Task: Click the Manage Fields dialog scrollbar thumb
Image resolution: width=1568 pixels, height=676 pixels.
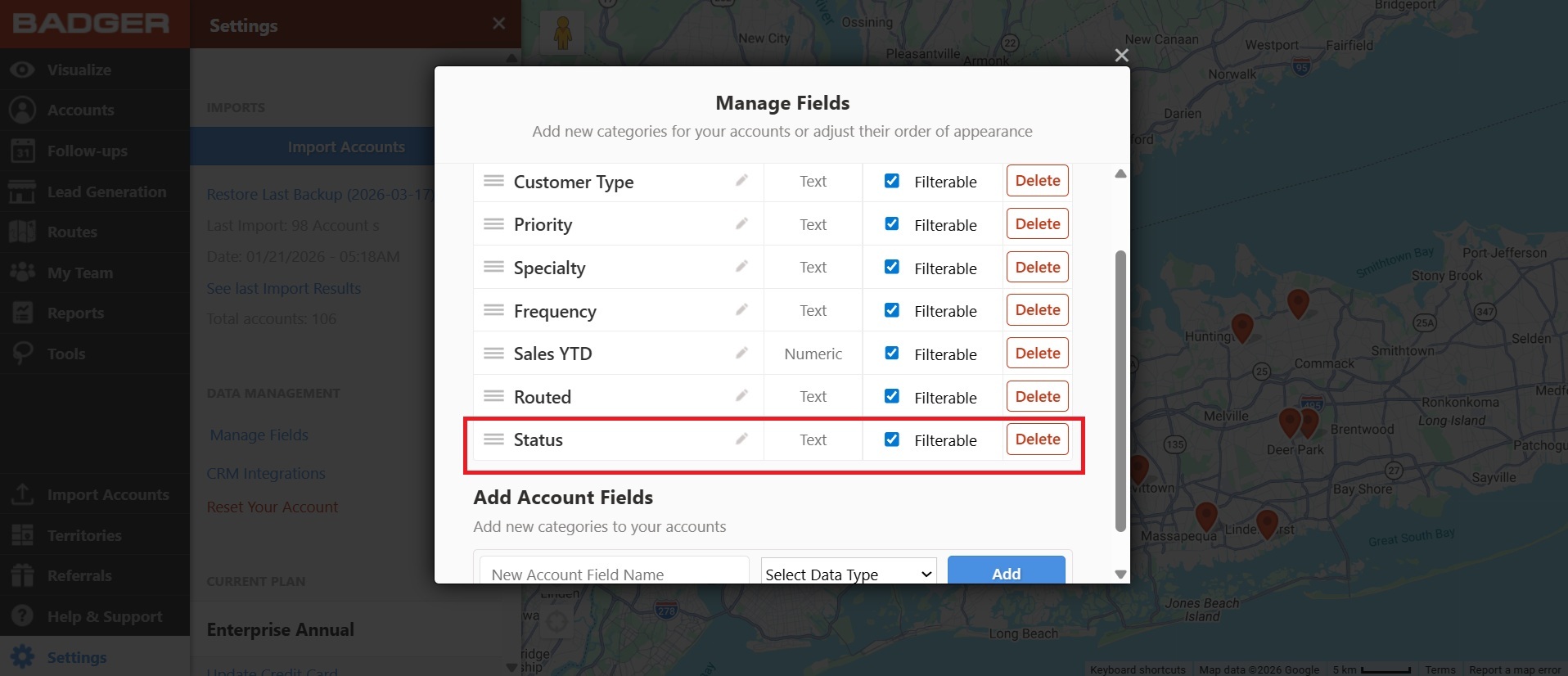Action: pyautogui.click(x=1120, y=390)
